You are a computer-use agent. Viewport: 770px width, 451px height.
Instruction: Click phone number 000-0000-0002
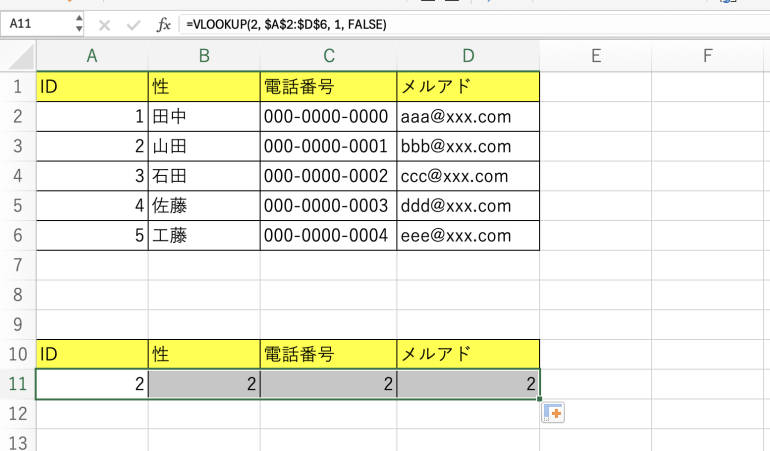(329, 176)
